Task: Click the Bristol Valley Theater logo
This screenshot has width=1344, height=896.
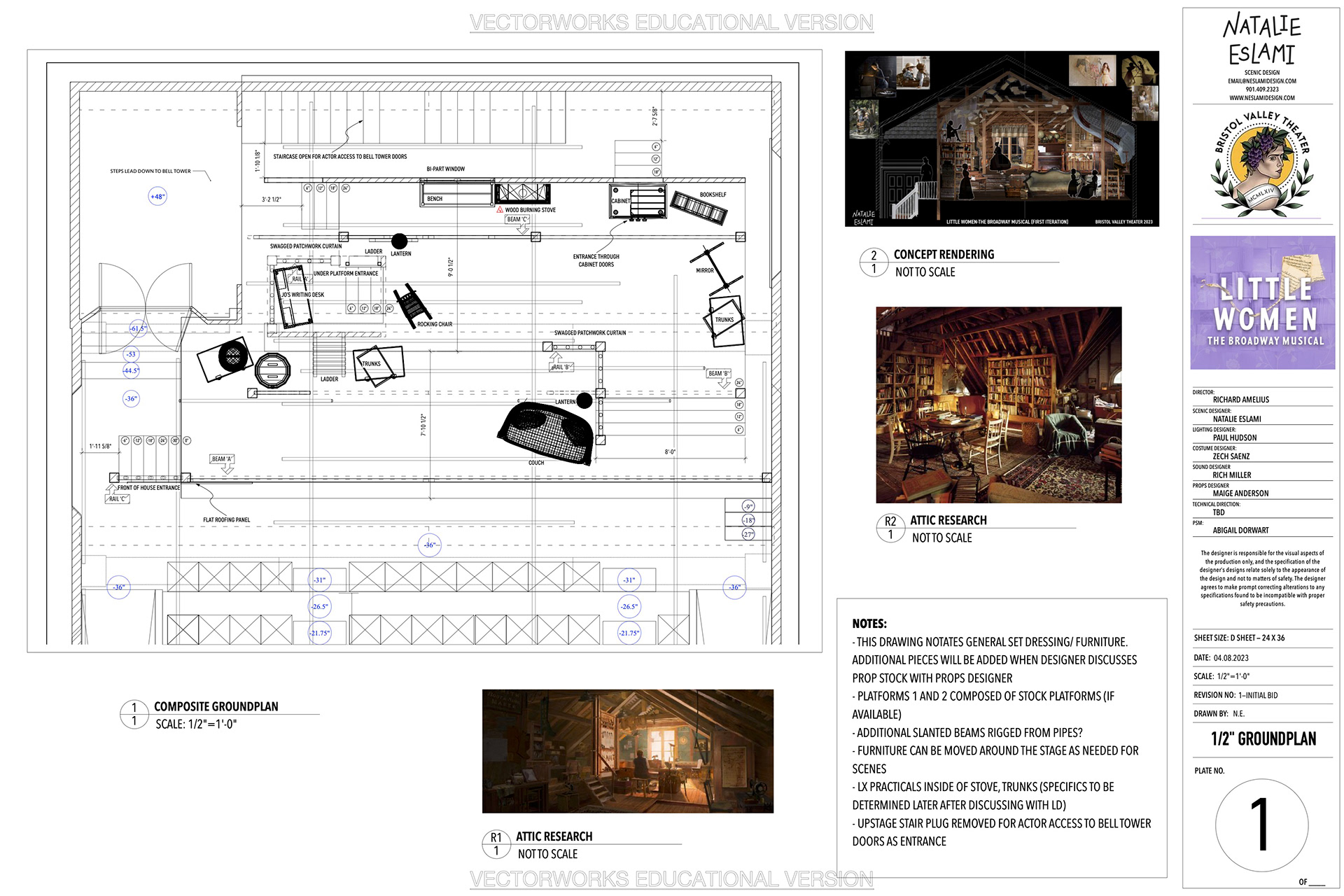Action: click(x=1262, y=162)
